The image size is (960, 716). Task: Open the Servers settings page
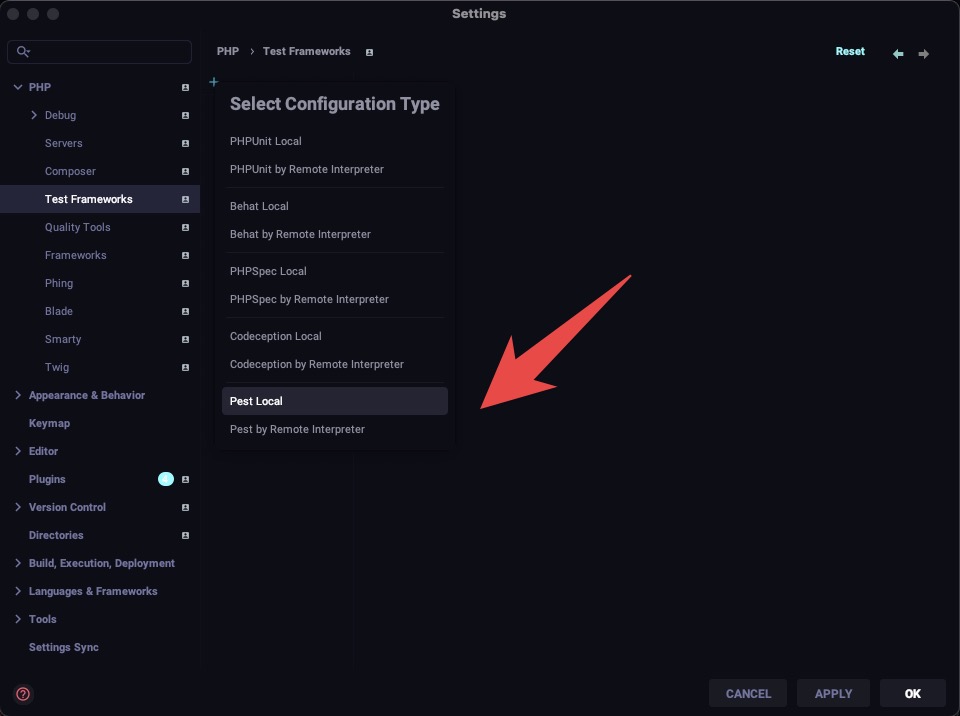pyautogui.click(x=100, y=143)
